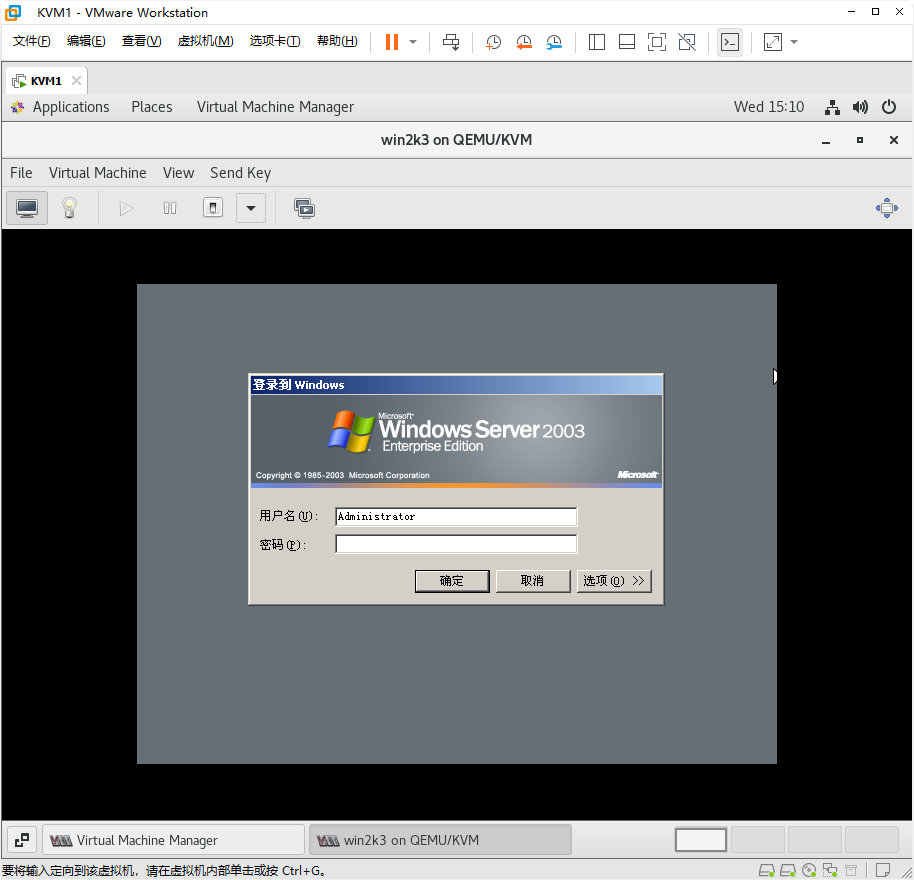Click the CD/DVD device status icon
Image resolution: width=914 pixels, height=880 pixels.
click(x=809, y=871)
